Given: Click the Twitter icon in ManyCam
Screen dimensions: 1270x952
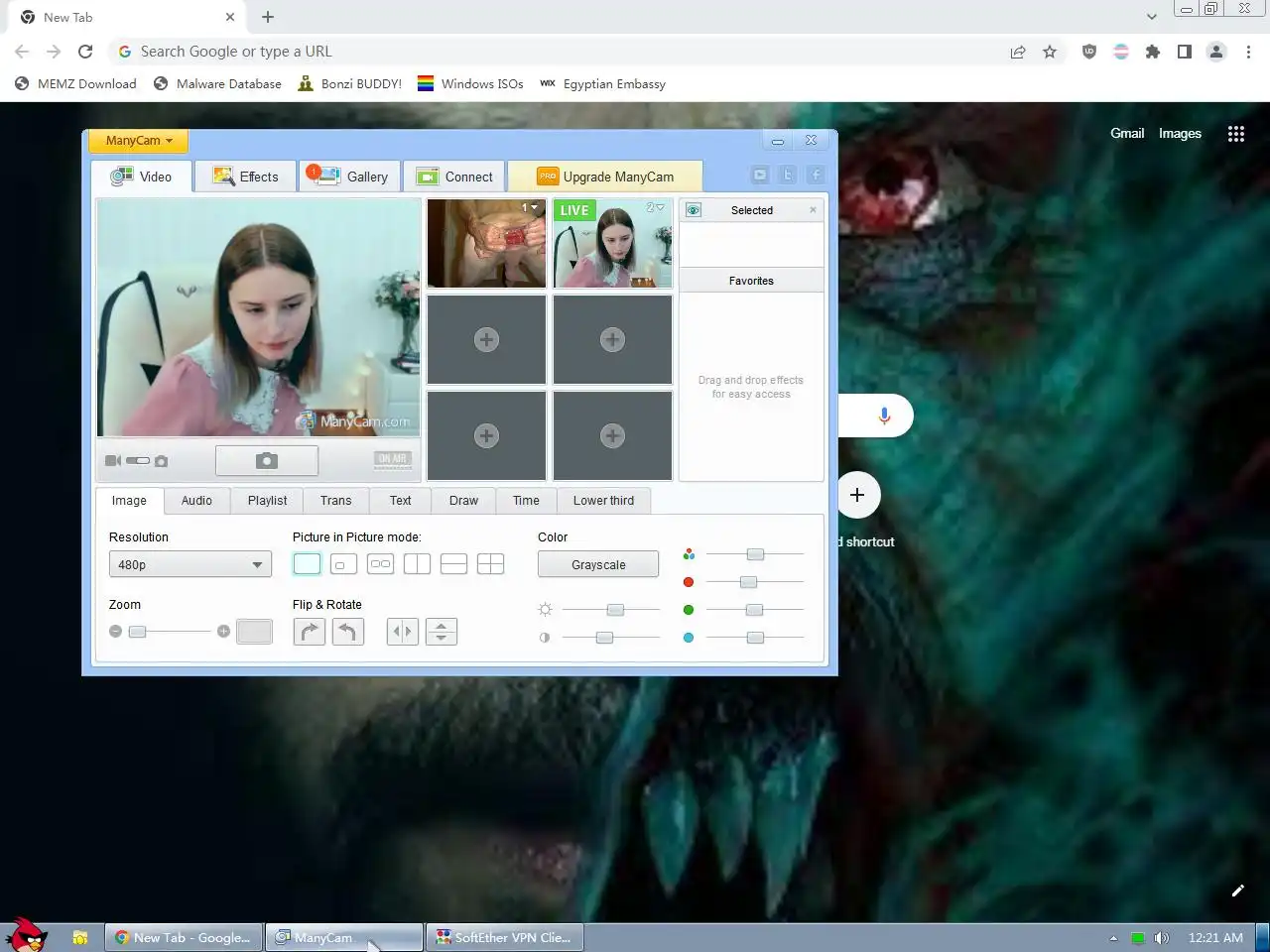Looking at the screenshot, I should point(788,175).
